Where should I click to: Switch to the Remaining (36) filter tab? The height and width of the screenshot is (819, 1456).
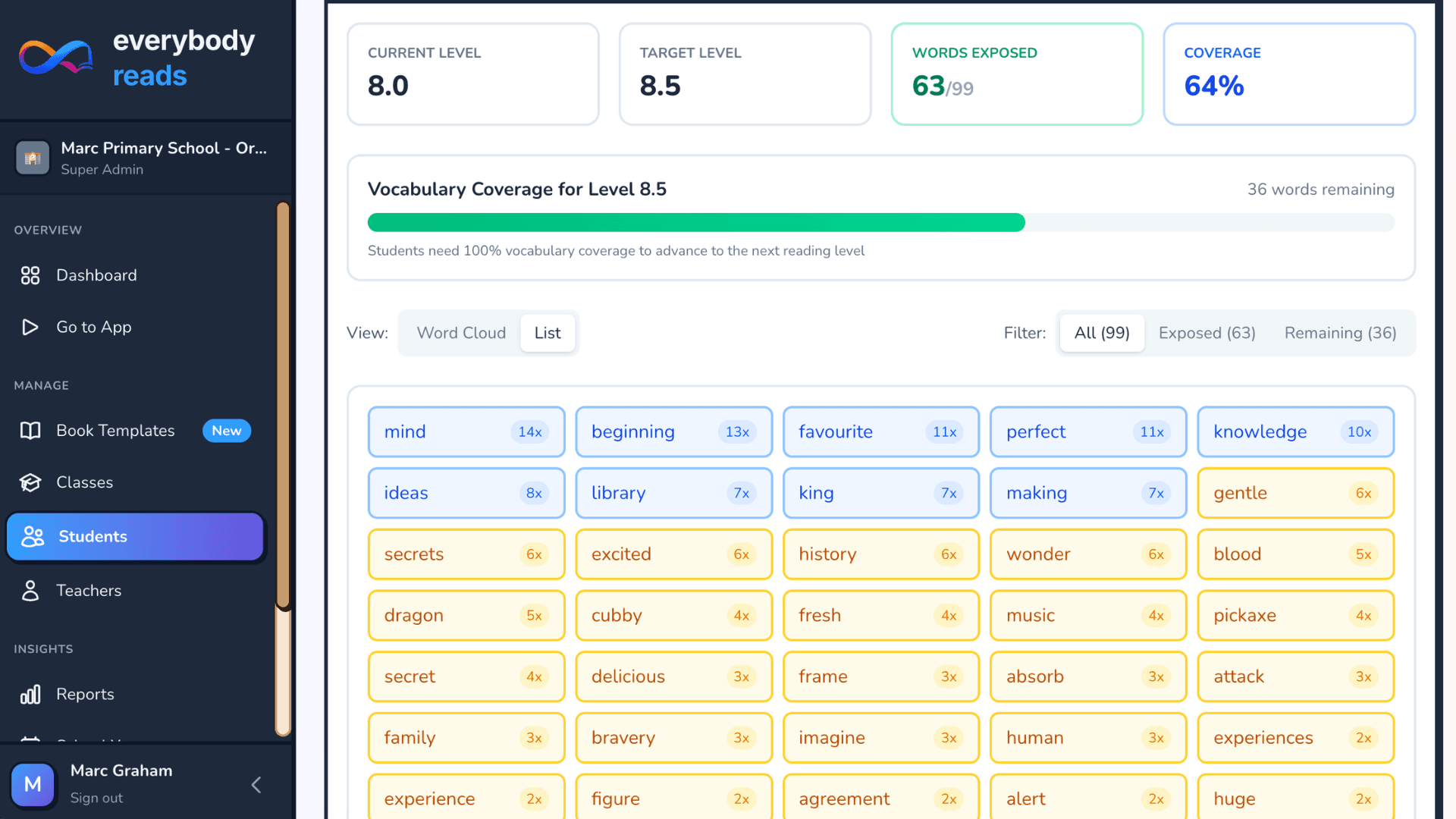(1340, 332)
